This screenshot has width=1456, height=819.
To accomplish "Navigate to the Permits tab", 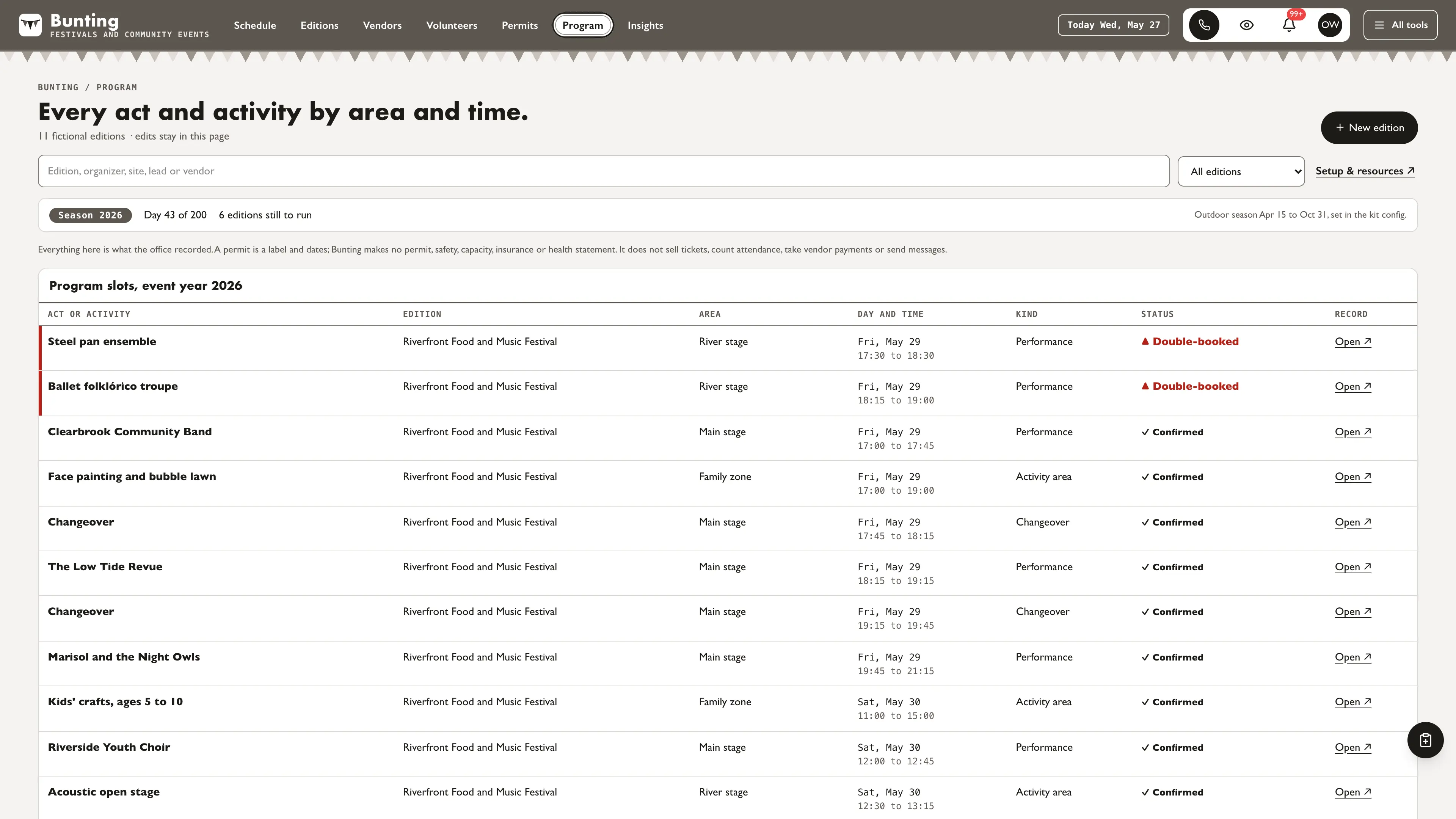I will click(519, 25).
